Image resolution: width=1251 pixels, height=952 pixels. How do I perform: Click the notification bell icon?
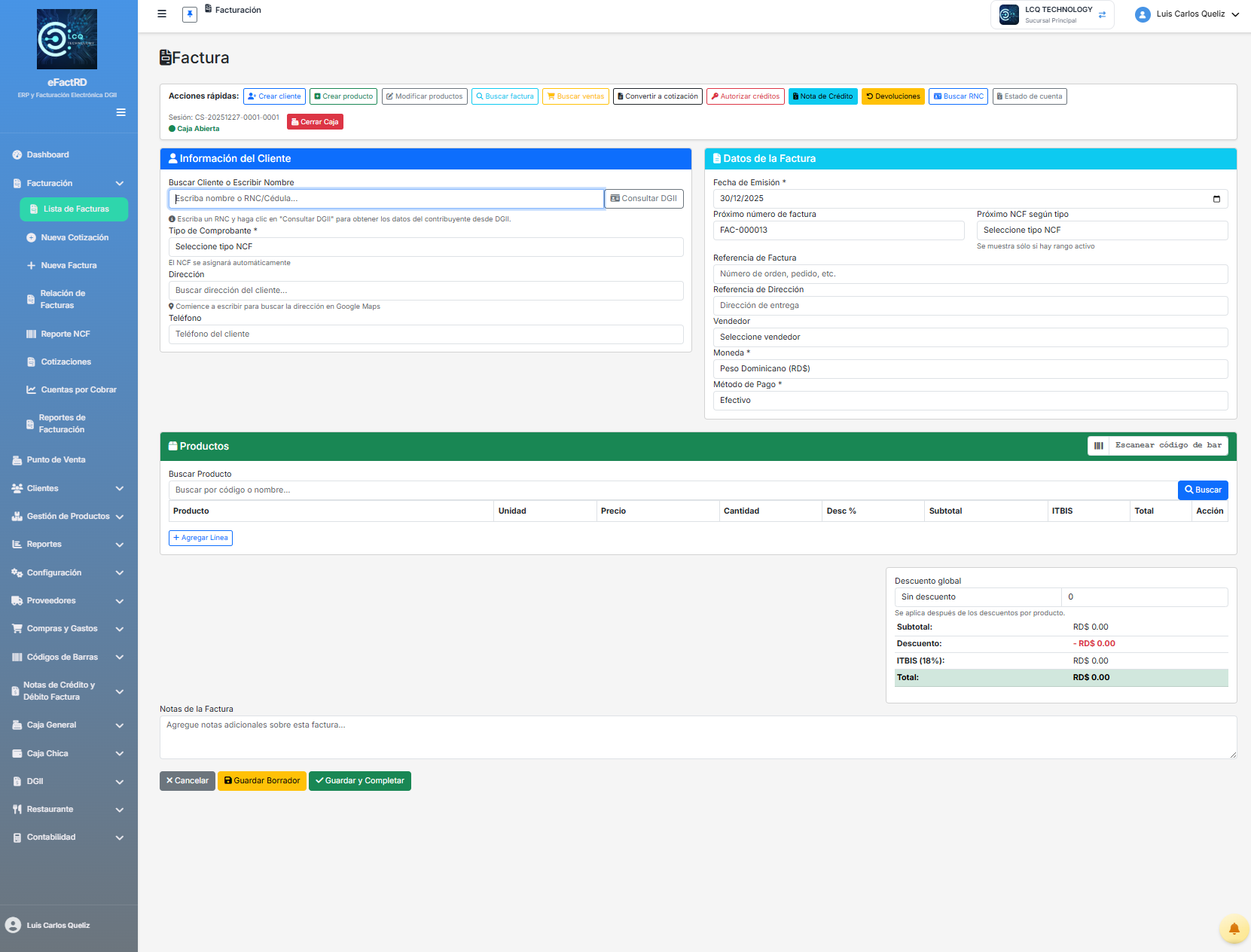point(1234,929)
